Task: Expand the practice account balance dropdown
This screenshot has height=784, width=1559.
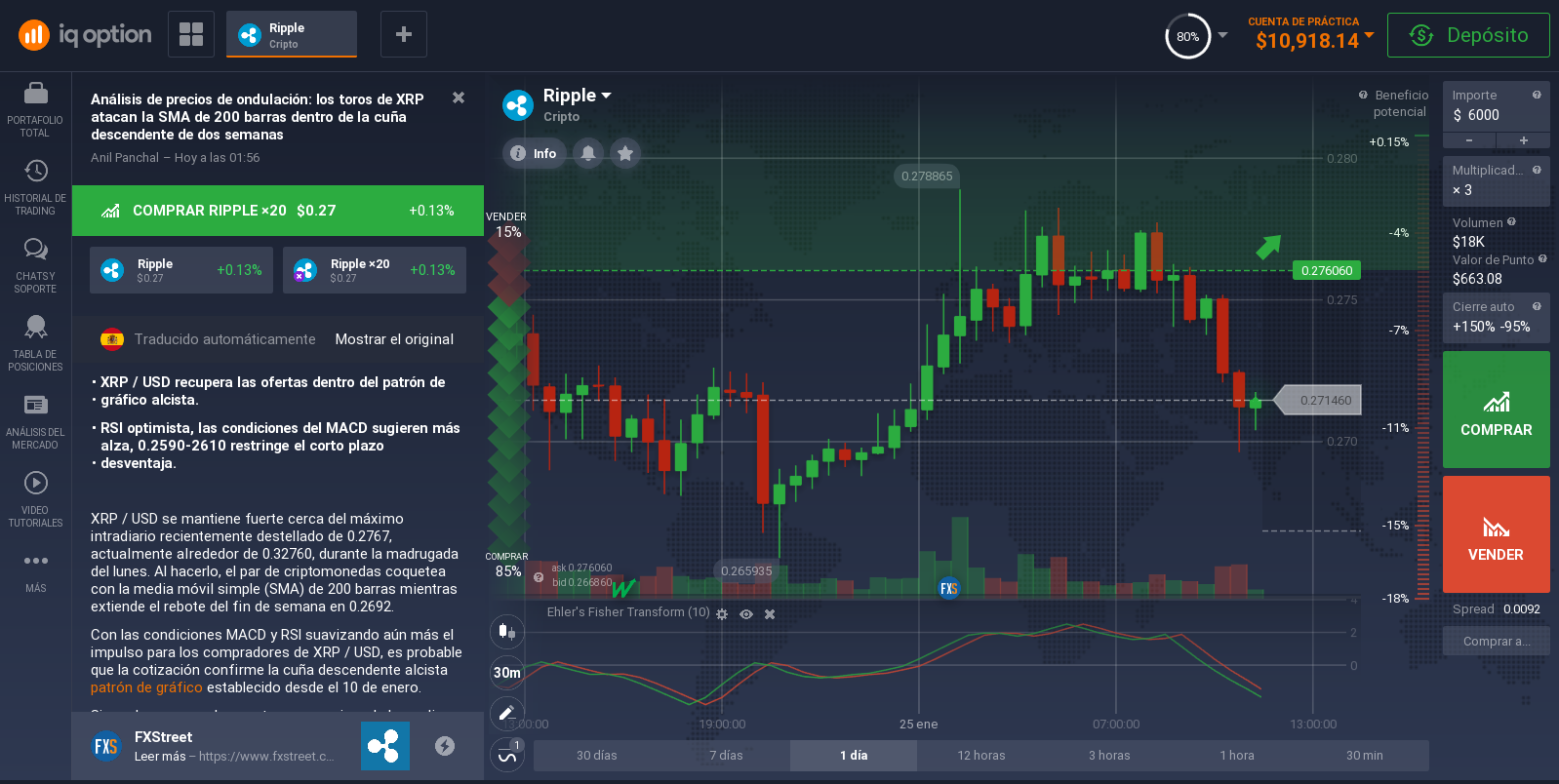Action: point(1369,35)
